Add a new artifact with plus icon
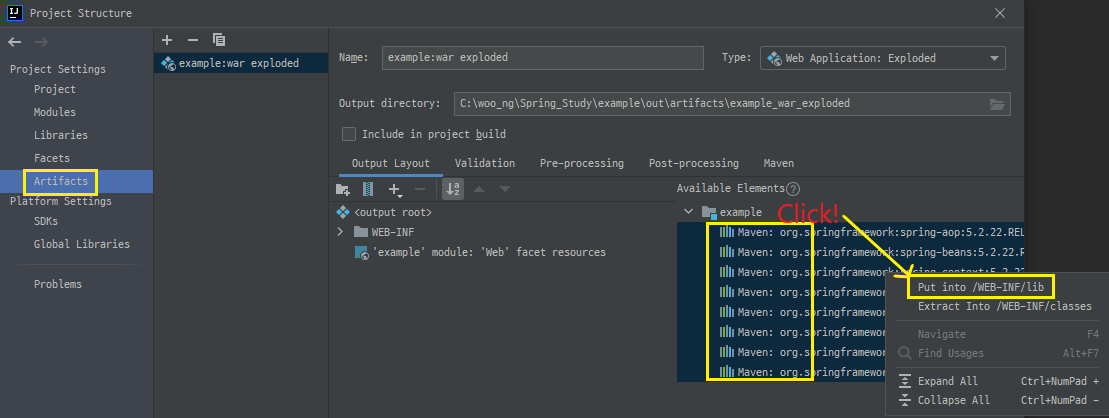Screen dimensions: 1109x418 tap(167, 40)
